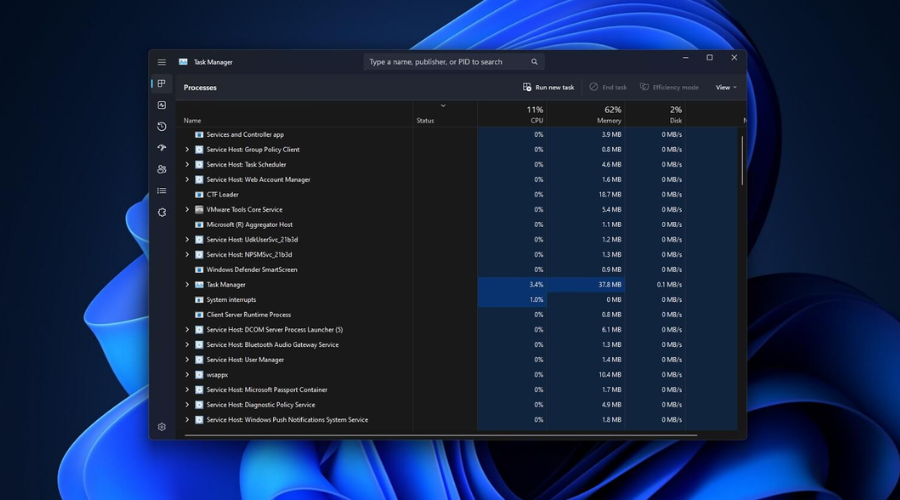Expand the wsappx process group

coord(187,375)
